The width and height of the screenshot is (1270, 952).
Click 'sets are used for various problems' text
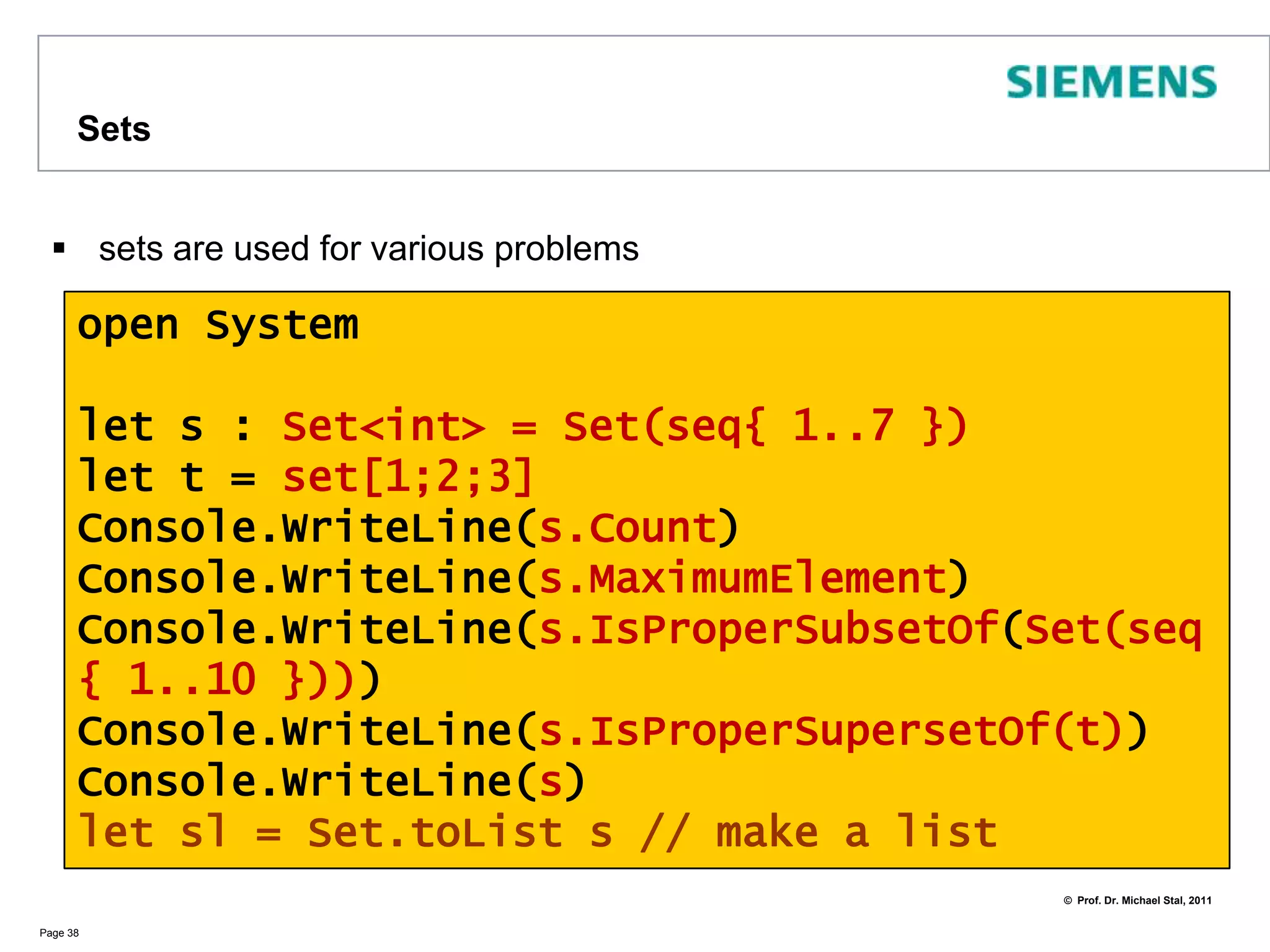click(x=368, y=249)
